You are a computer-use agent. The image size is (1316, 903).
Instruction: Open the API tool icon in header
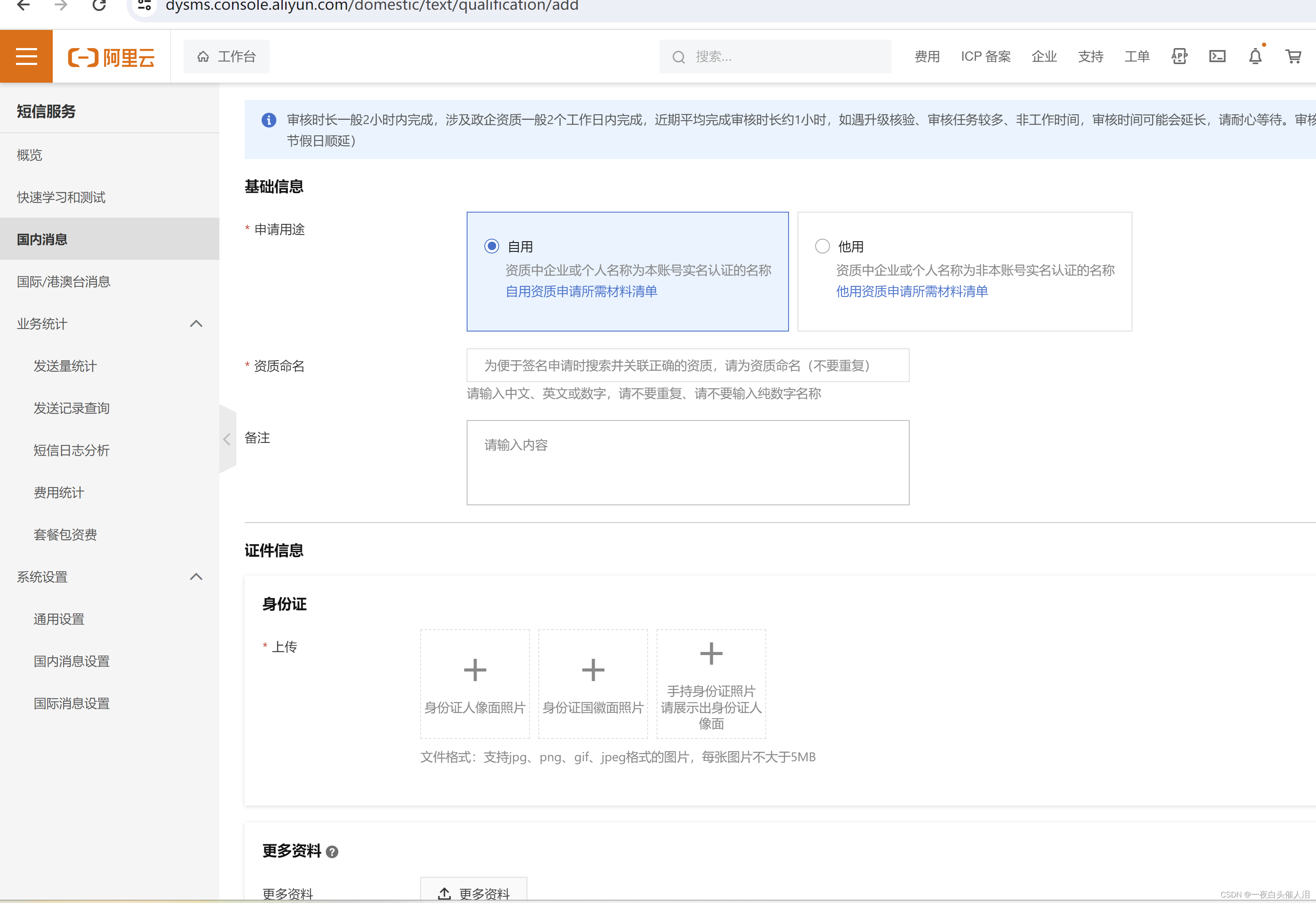(1179, 57)
